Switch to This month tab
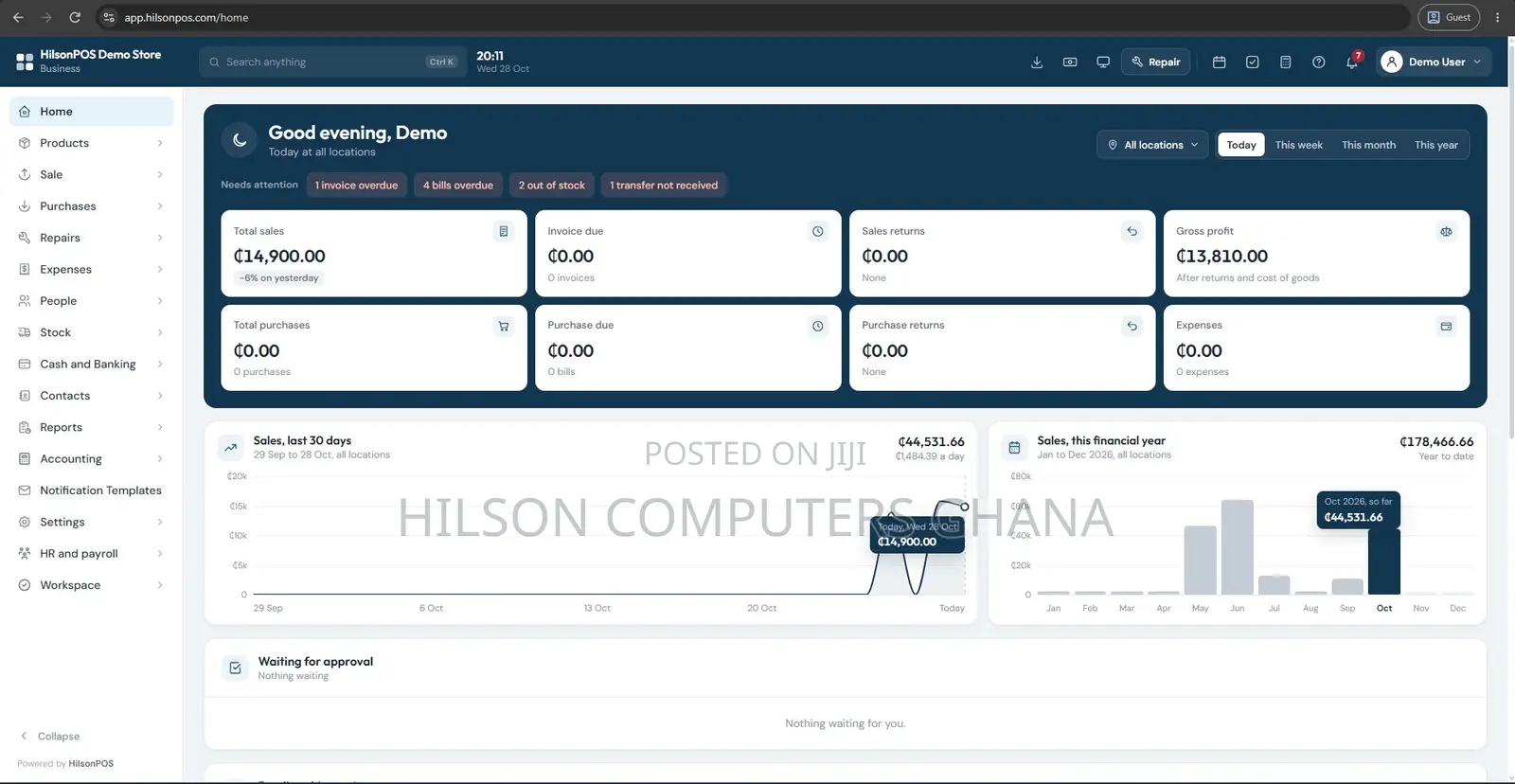 click(x=1368, y=145)
